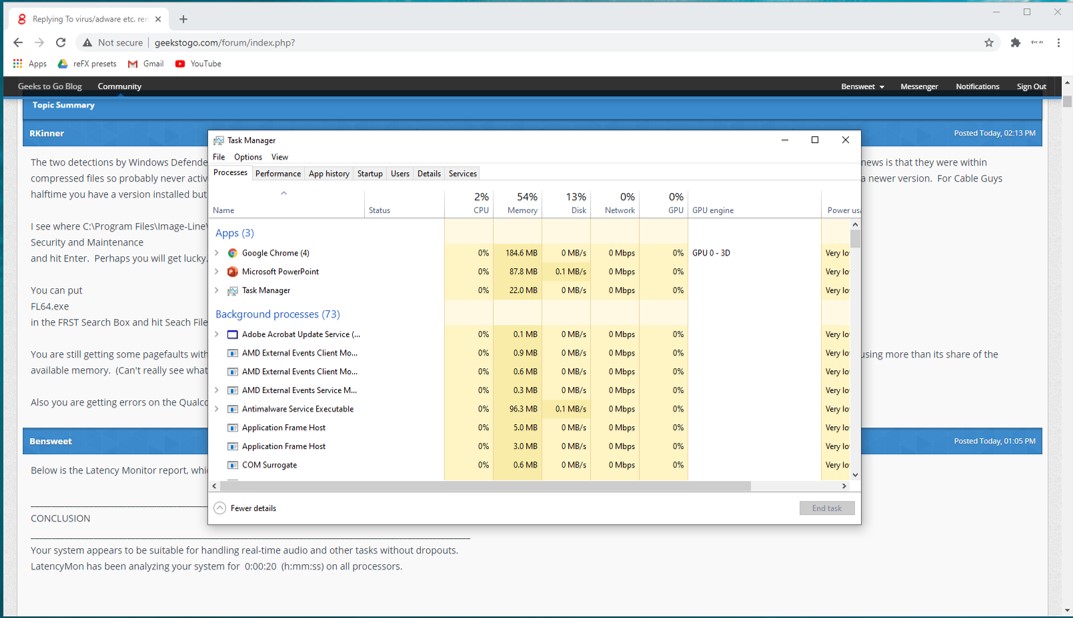Open the Bensweet user dropdown
The width and height of the screenshot is (1073, 618).
coord(862,86)
